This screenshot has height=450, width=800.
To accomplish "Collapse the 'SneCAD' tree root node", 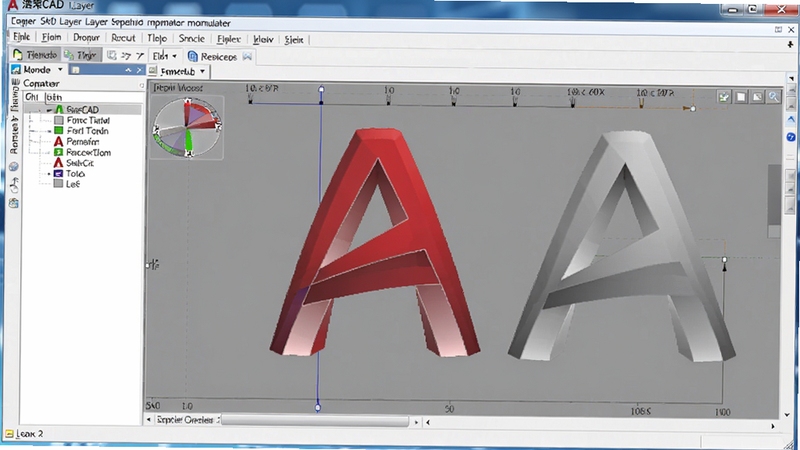I will [x=49, y=110].
